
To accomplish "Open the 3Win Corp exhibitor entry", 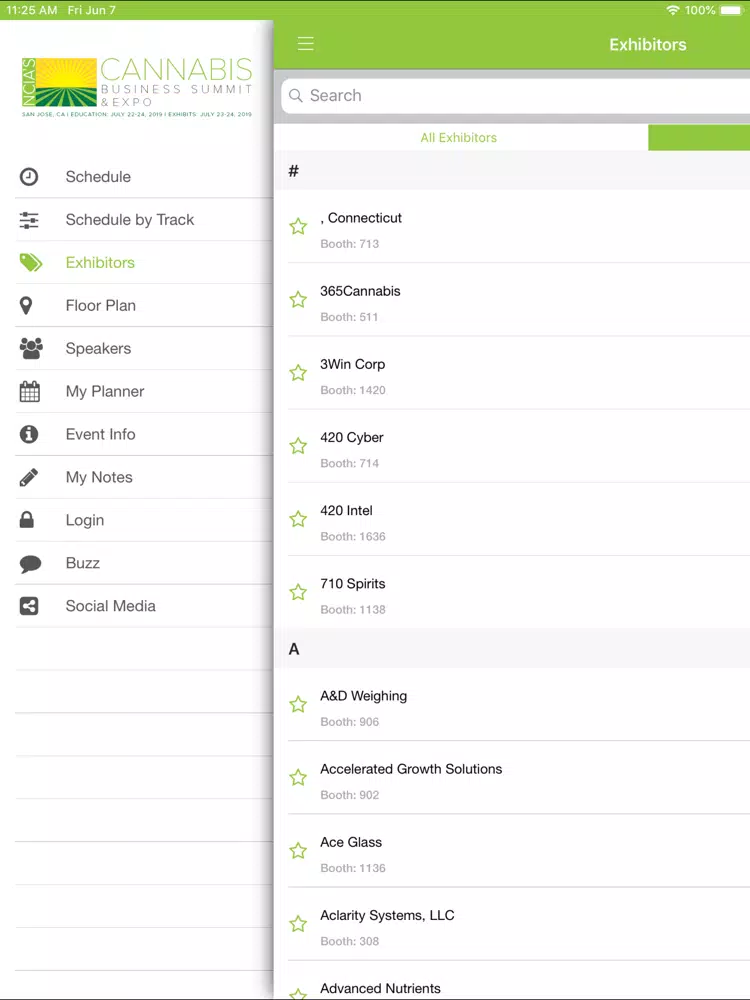I will [x=512, y=373].
